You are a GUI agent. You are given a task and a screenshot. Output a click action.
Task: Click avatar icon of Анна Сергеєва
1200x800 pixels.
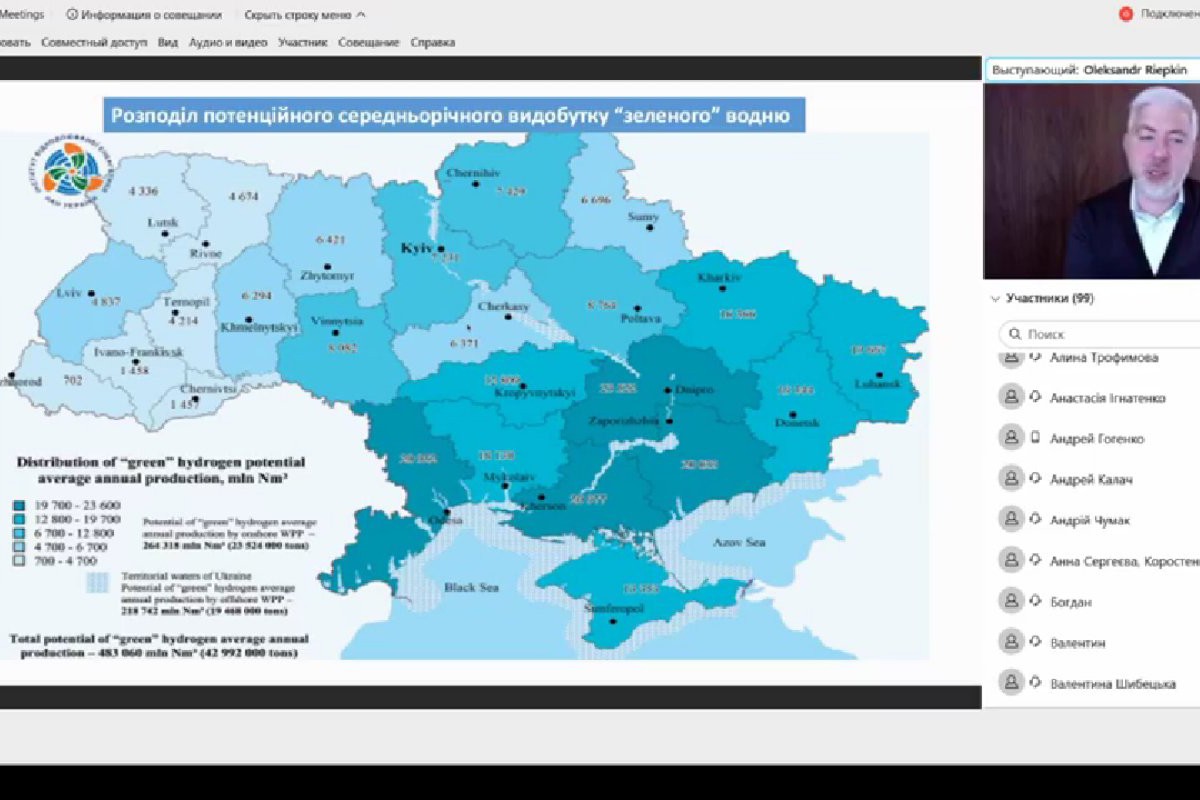pyautogui.click(x=1011, y=561)
